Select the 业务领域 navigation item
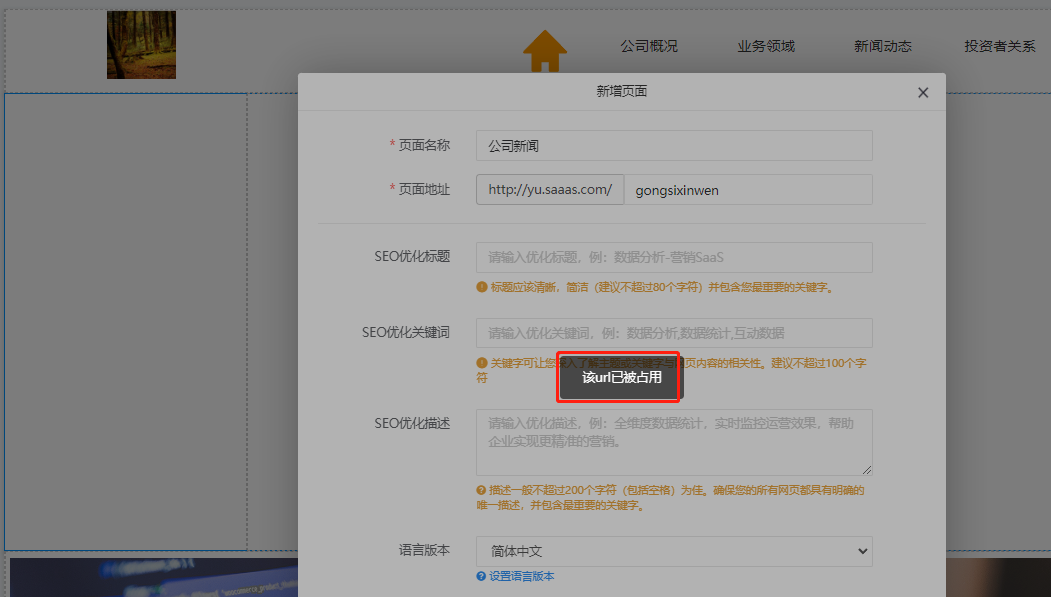1051x597 pixels. click(x=766, y=45)
